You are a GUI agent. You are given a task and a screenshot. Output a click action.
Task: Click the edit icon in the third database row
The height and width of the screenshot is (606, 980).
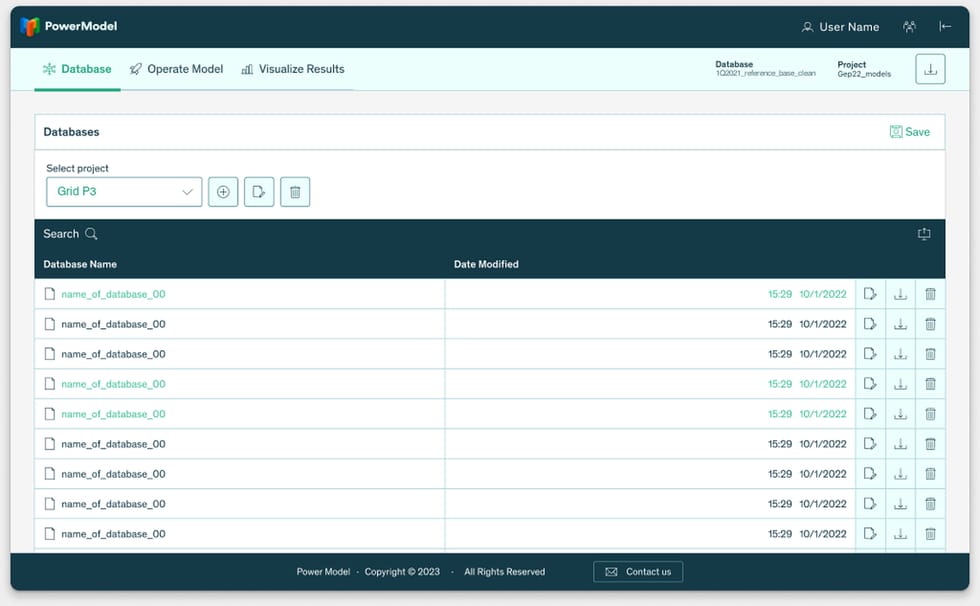pos(870,354)
